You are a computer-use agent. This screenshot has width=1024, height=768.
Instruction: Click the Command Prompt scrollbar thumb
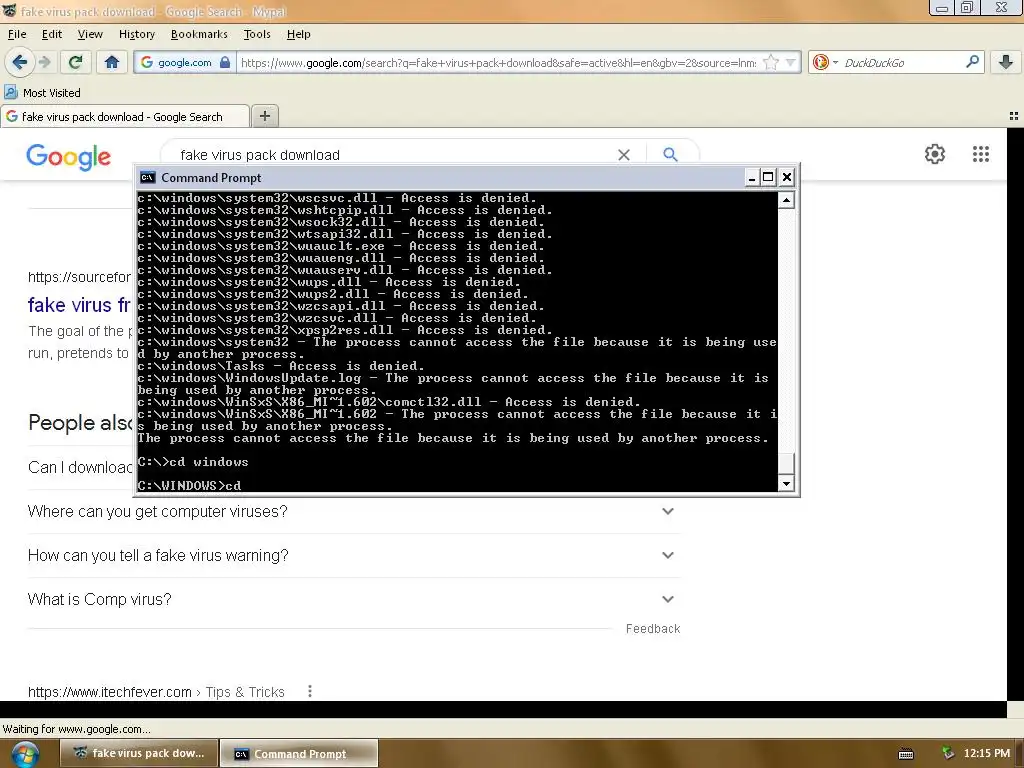(x=786, y=464)
